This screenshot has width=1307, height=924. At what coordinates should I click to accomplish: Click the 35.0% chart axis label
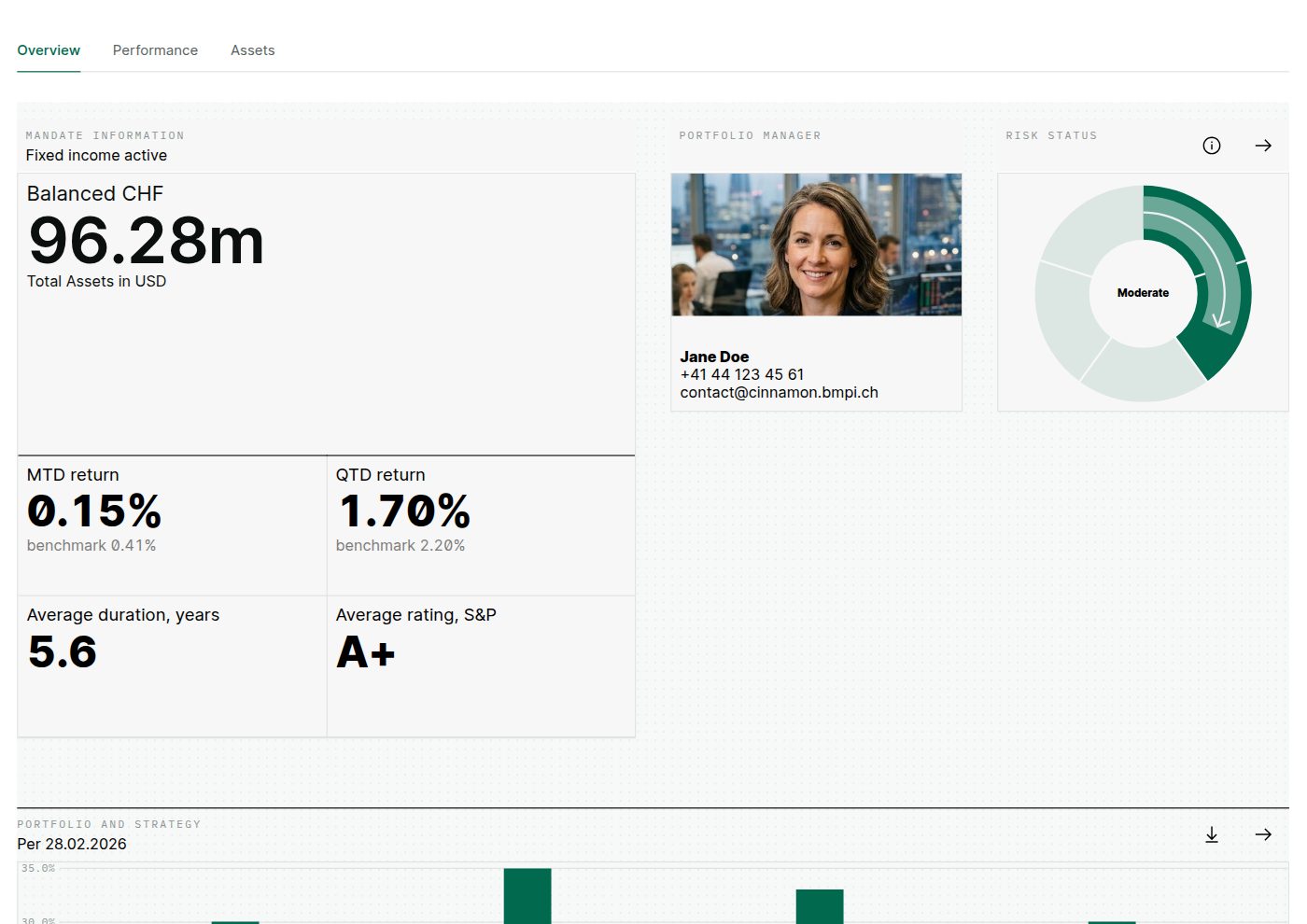point(38,868)
